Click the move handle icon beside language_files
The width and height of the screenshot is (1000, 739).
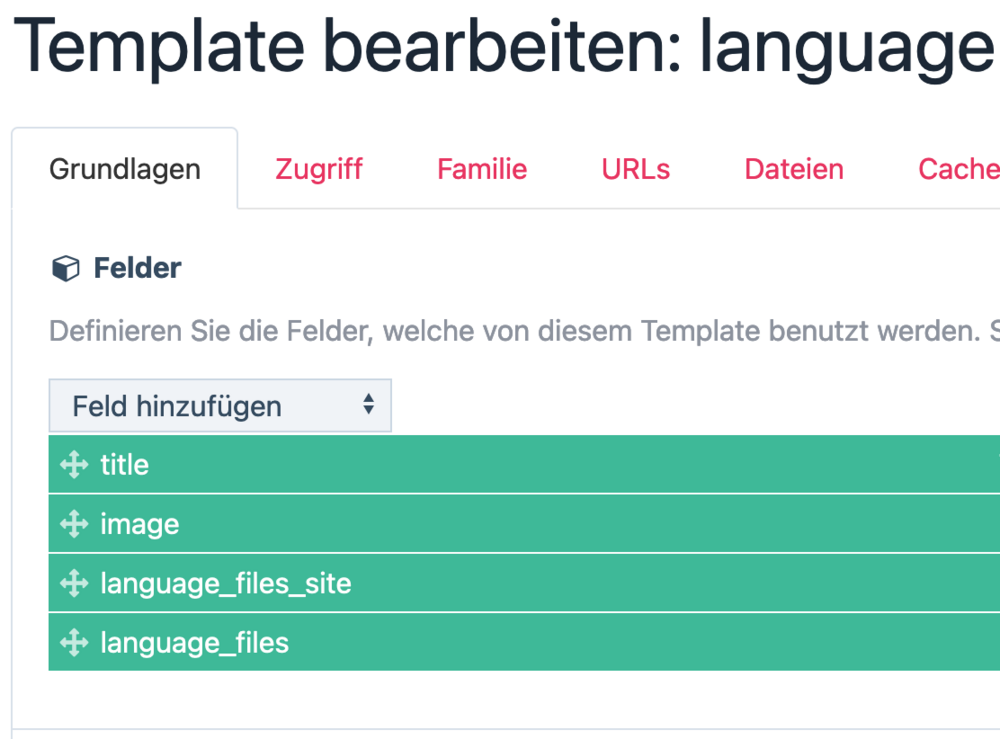point(74,642)
